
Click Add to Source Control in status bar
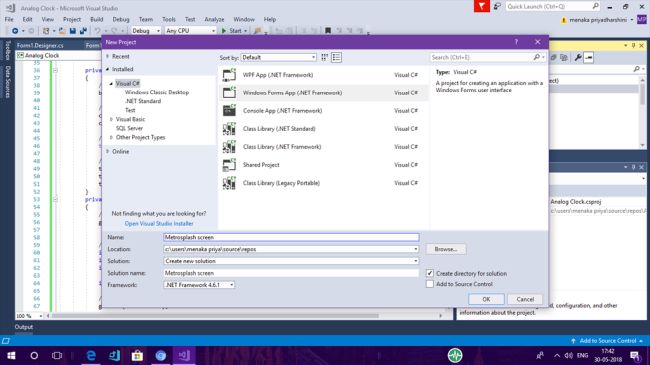click(x=608, y=341)
